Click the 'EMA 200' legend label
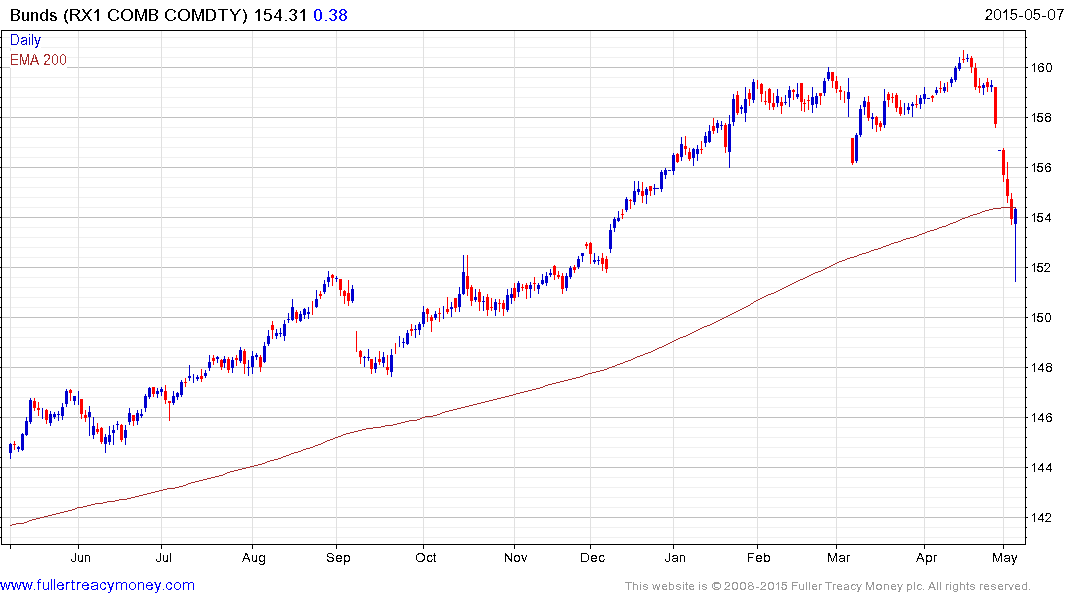Viewport: 1075px width, 600px height. [x=38, y=60]
